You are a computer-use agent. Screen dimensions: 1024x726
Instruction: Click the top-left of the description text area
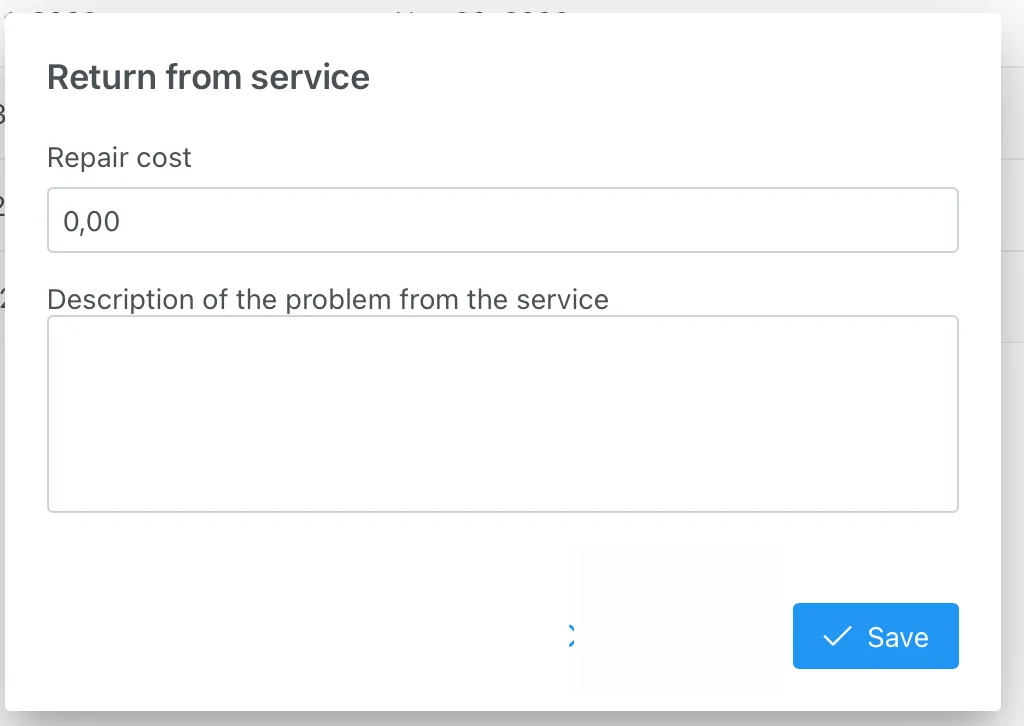click(x=70, y=335)
